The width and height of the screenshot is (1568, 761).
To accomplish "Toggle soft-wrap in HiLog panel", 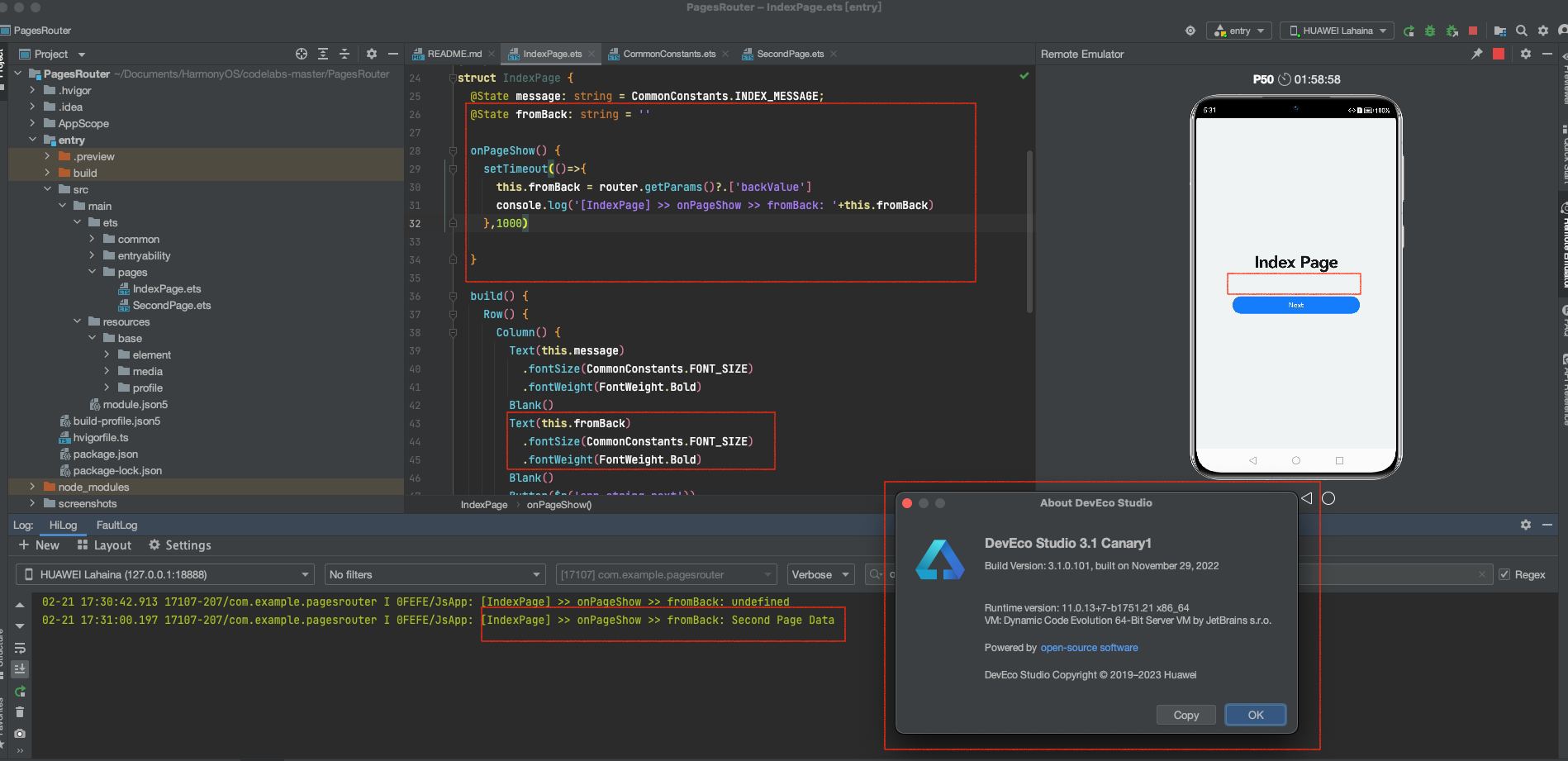I will click(20, 648).
